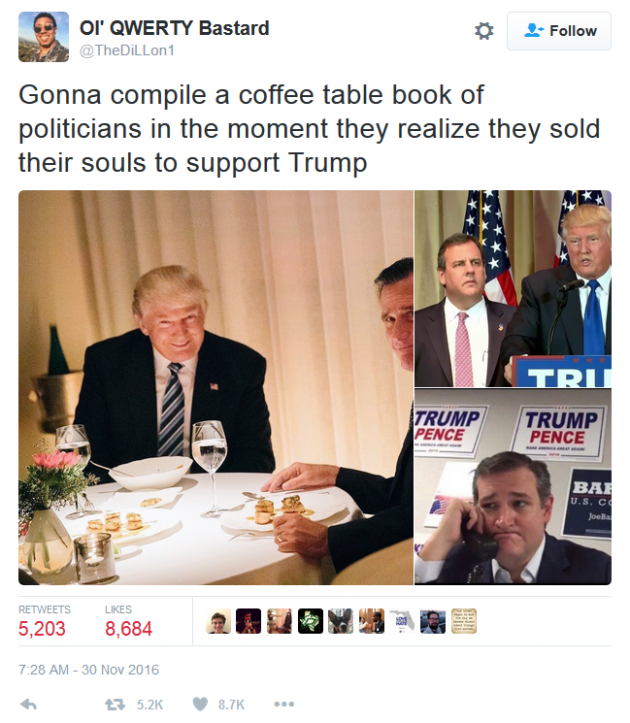630x723 pixels.
Task: Click the last beige text avatar
Action: pos(464,621)
